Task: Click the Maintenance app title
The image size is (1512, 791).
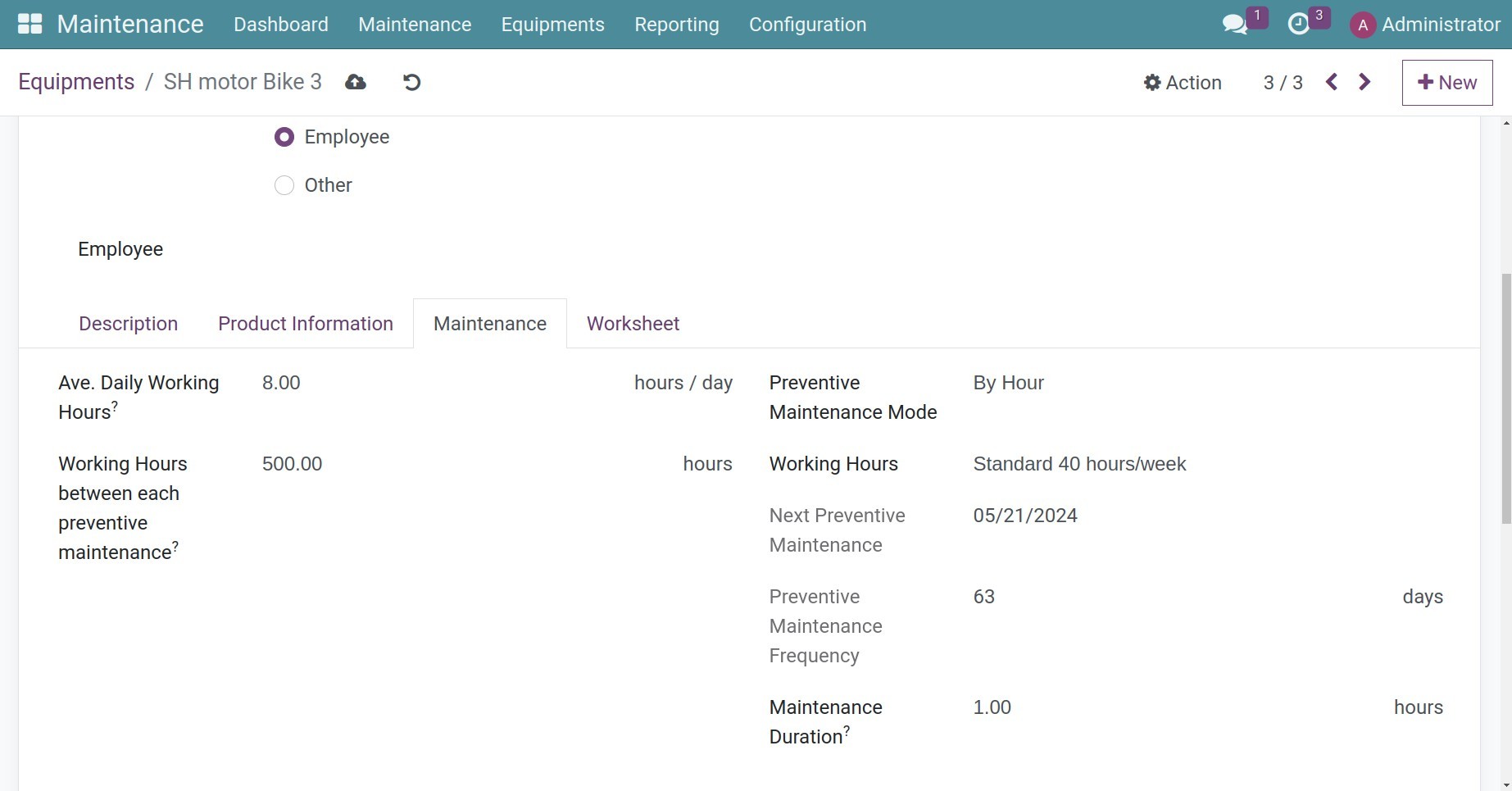Action: 130,25
